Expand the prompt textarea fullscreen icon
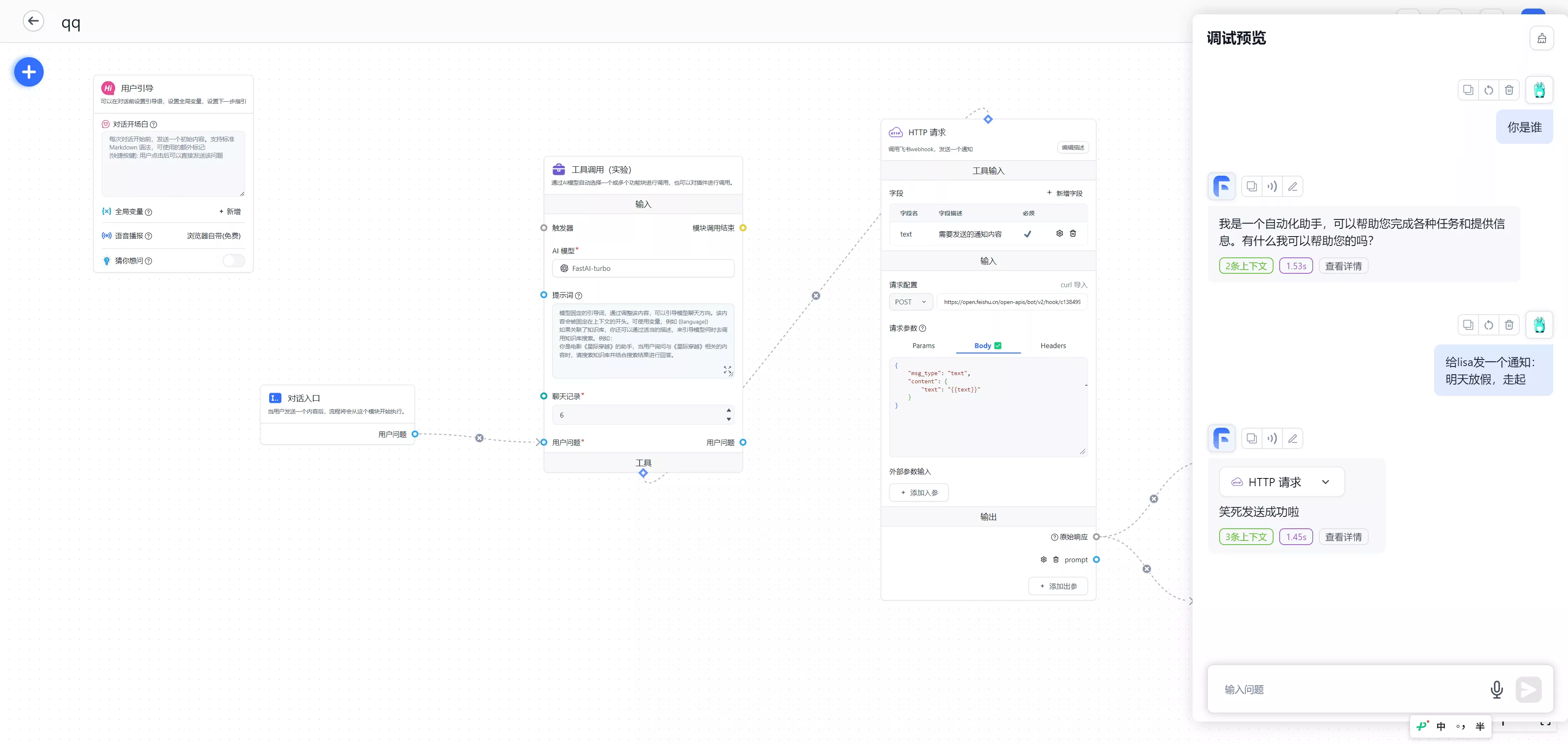 [727, 370]
